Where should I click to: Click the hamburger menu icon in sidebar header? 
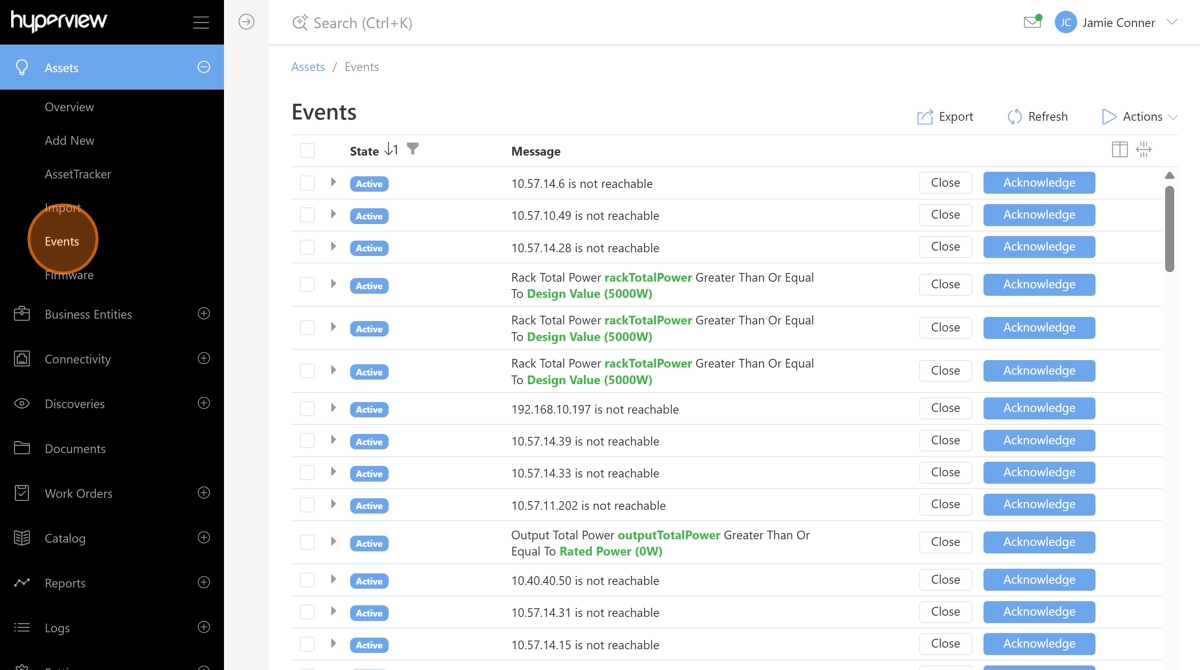(x=201, y=22)
